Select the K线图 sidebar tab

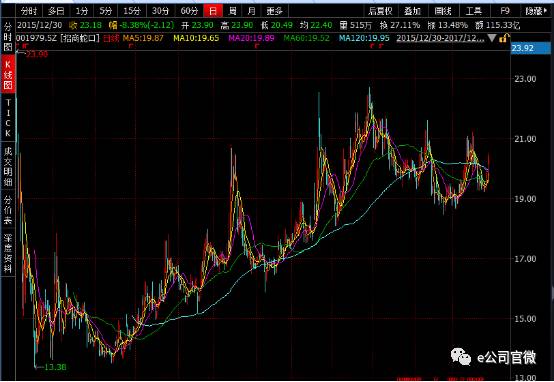pos(8,75)
